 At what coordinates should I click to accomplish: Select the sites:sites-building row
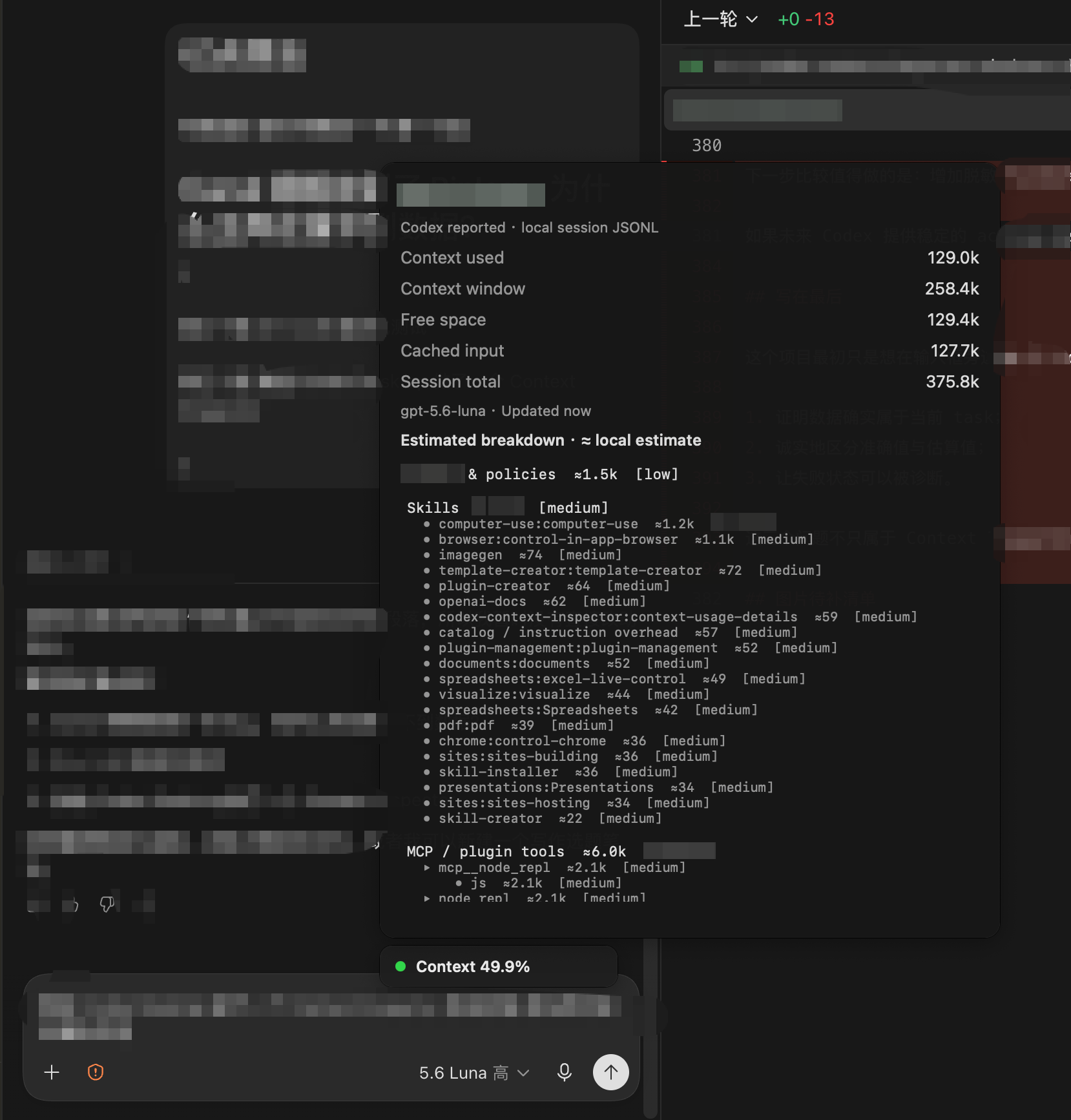pos(570,756)
